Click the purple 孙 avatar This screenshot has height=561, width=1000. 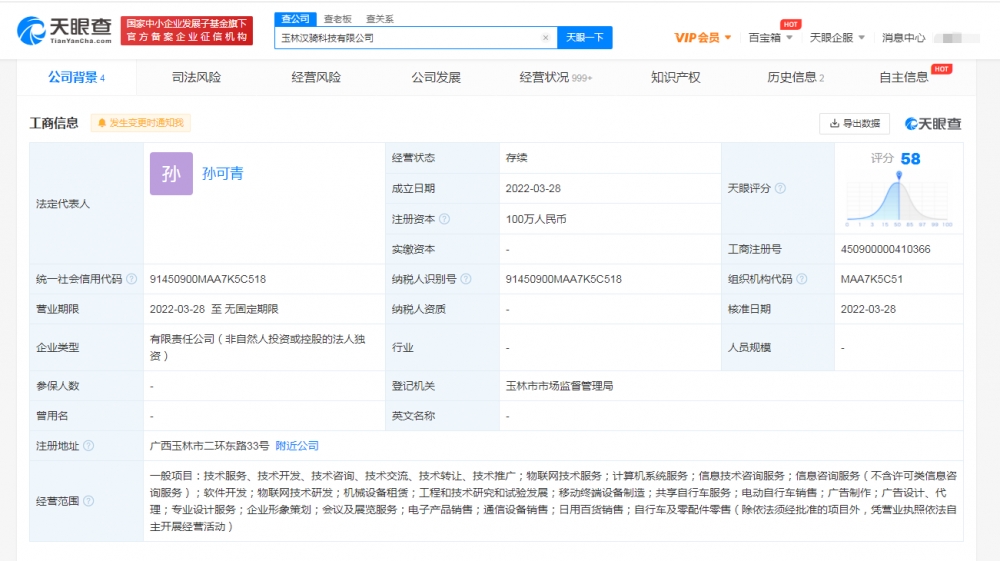171,173
